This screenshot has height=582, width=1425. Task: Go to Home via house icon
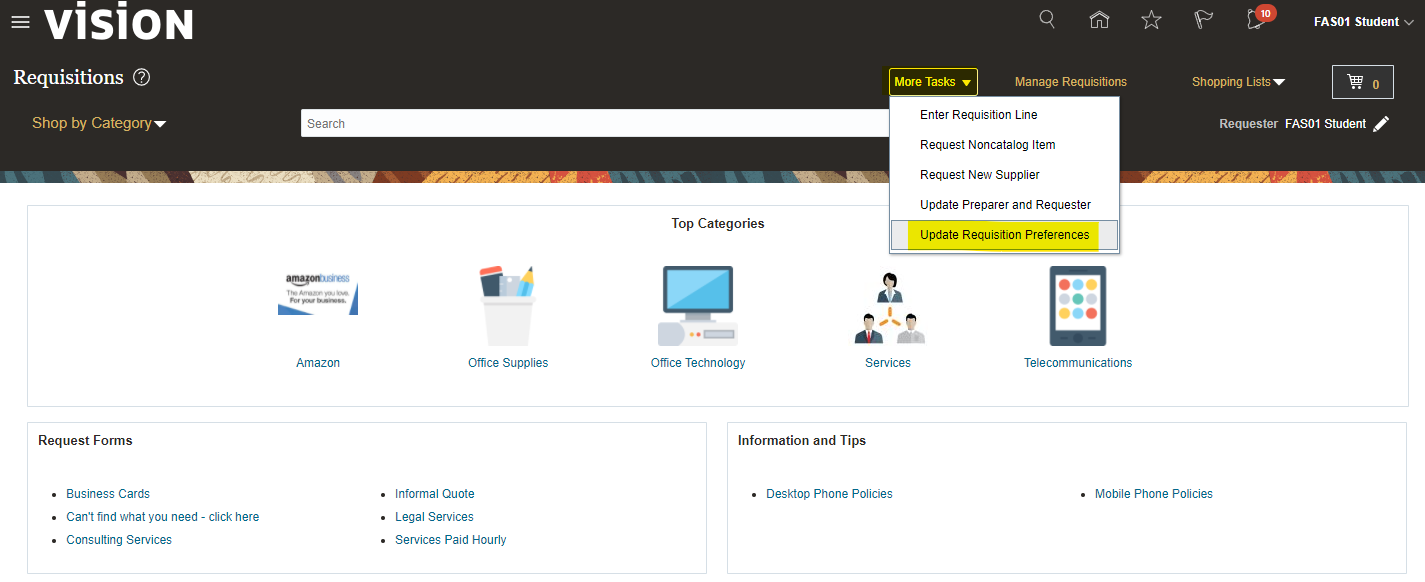pos(1099,20)
